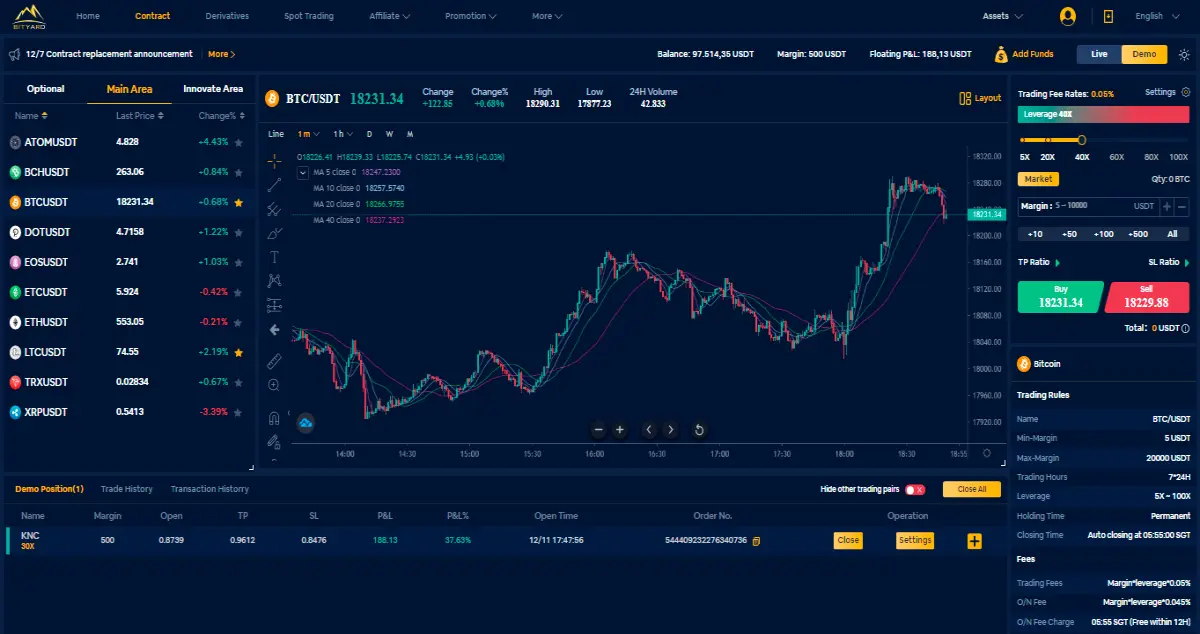This screenshot has height=634, width=1200.
Task: Click the green Buy button
Action: pos(1060,297)
